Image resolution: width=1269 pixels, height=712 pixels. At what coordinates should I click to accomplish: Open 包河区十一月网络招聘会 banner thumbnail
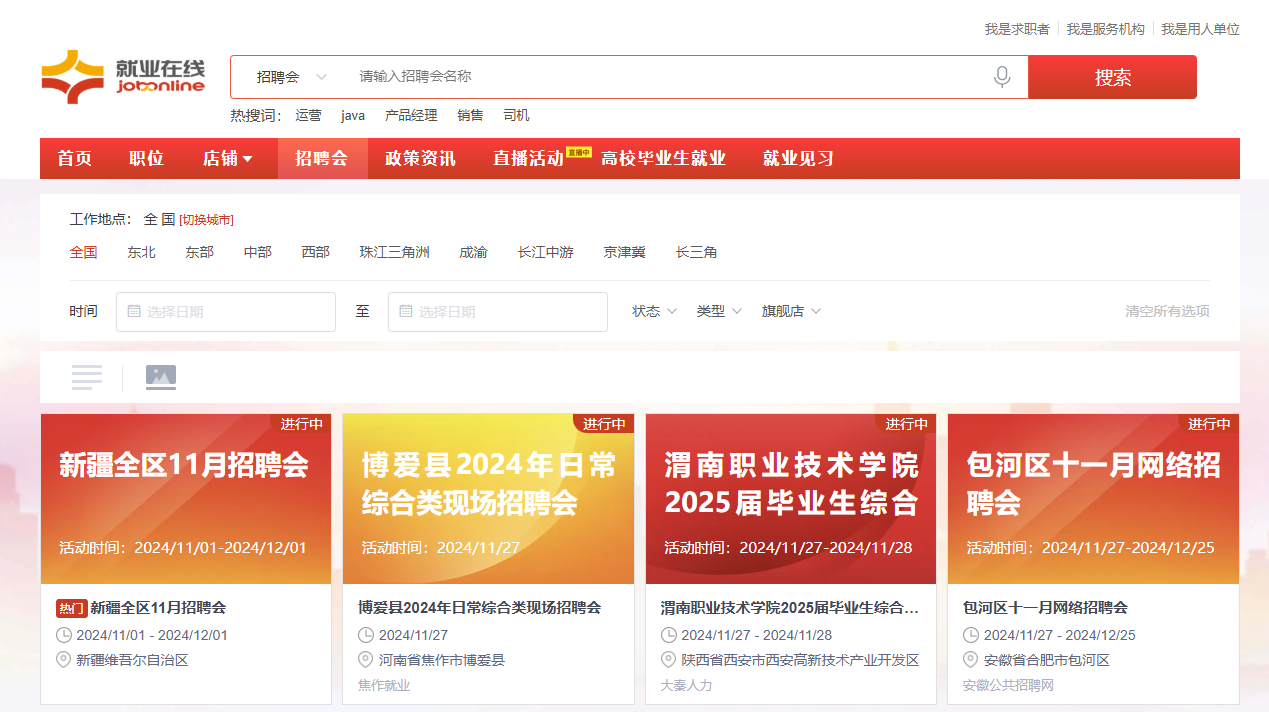[1093, 499]
